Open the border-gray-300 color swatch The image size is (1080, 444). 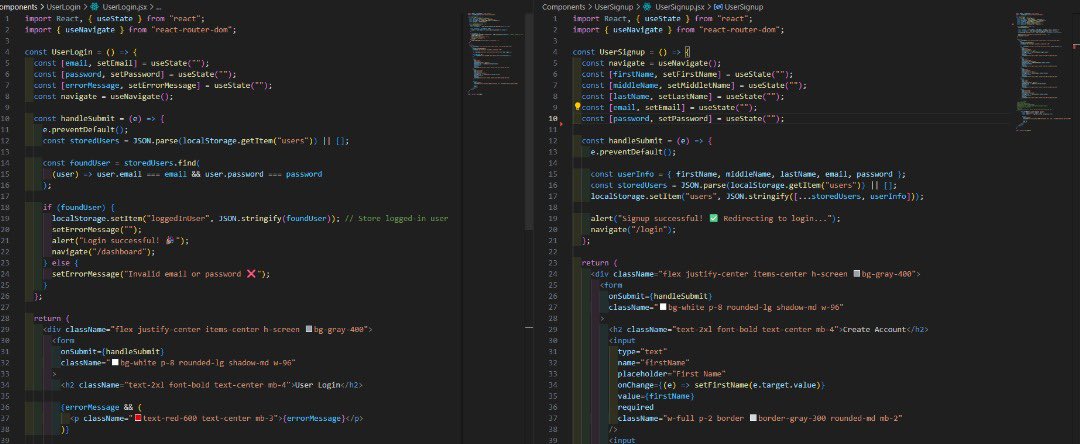tap(753, 419)
